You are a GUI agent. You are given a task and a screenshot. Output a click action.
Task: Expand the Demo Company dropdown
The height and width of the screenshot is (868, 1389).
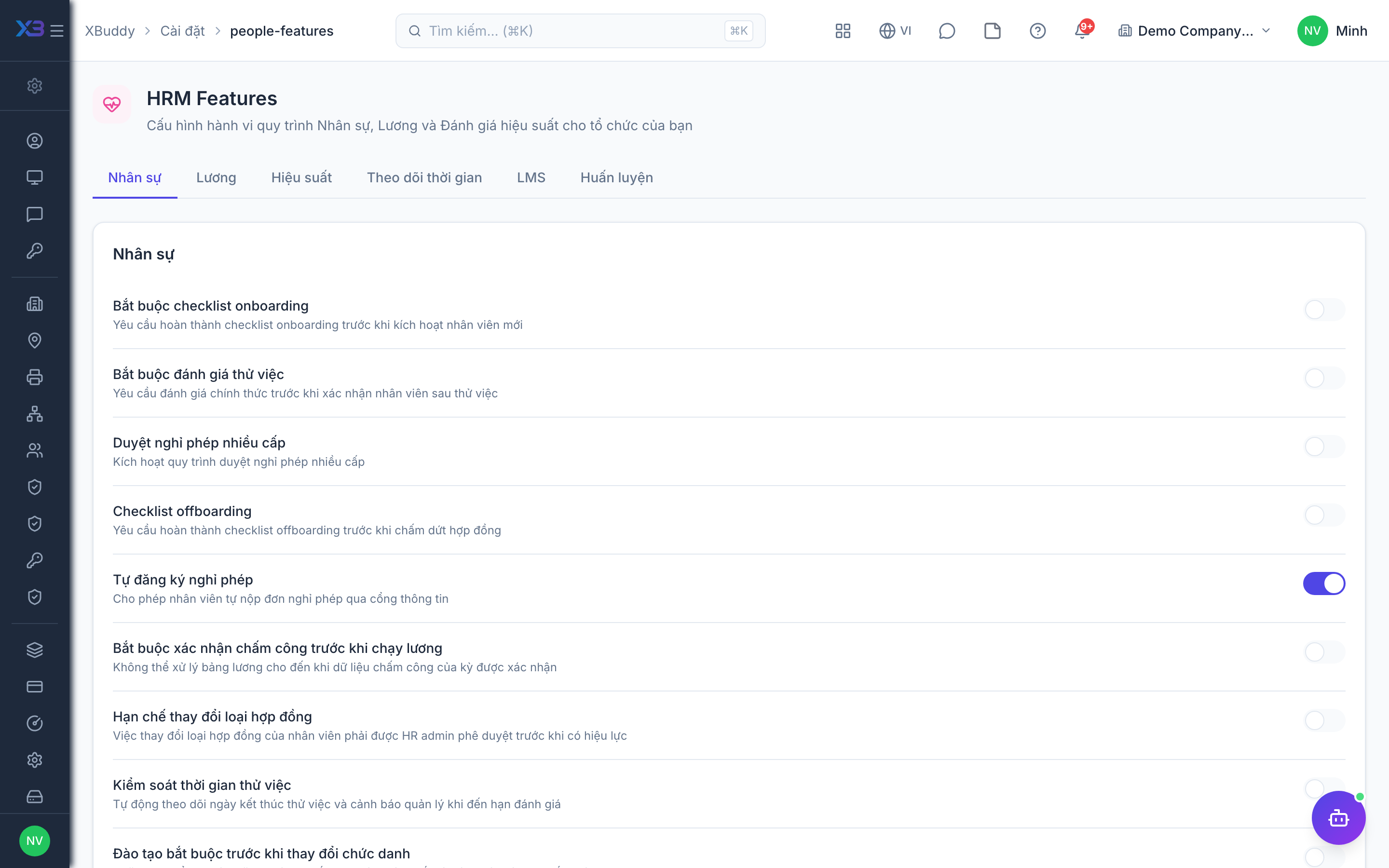pos(1195,30)
